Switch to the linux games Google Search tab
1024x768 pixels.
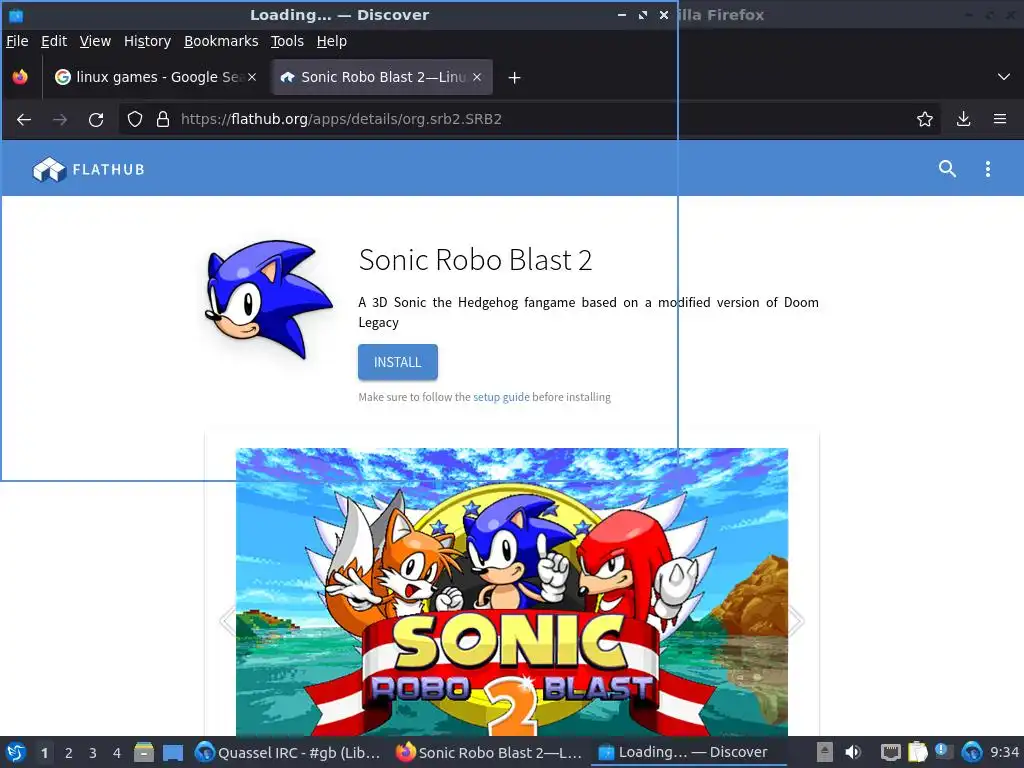[156, 77]
